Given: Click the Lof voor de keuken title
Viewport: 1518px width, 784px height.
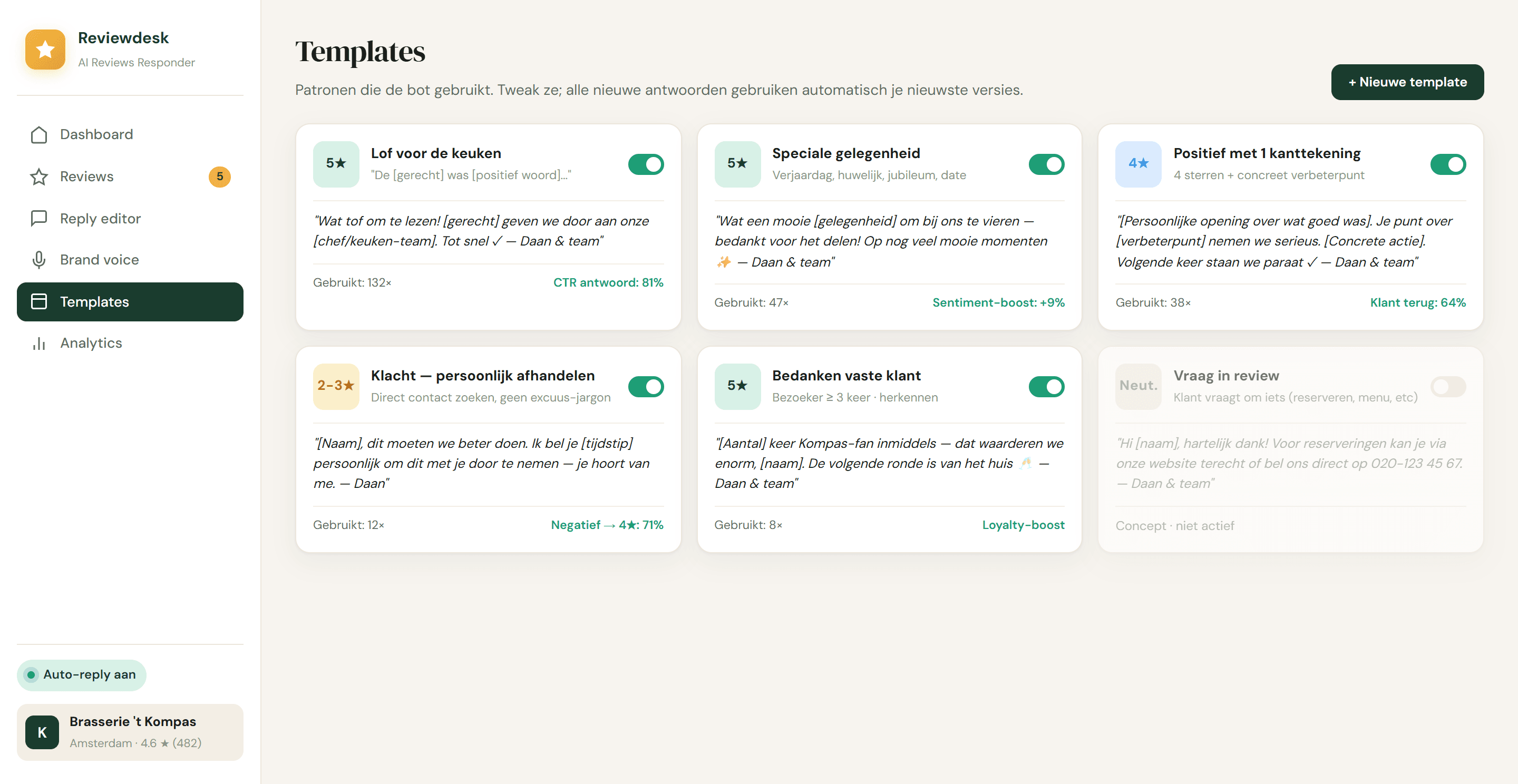Looking at the screenshot, I should pos(436,154).
